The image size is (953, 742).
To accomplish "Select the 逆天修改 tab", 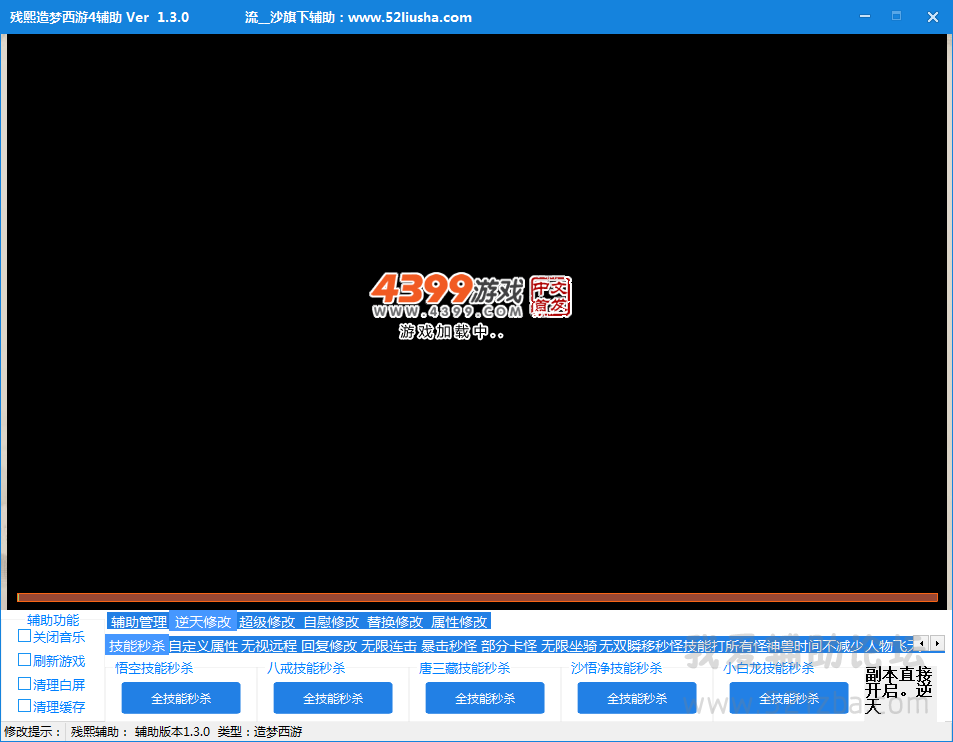I will point(203,622).
